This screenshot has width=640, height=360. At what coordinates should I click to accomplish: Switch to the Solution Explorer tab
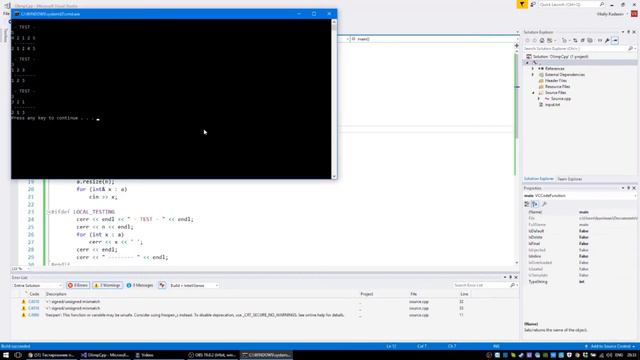click(x=538, y=179)
